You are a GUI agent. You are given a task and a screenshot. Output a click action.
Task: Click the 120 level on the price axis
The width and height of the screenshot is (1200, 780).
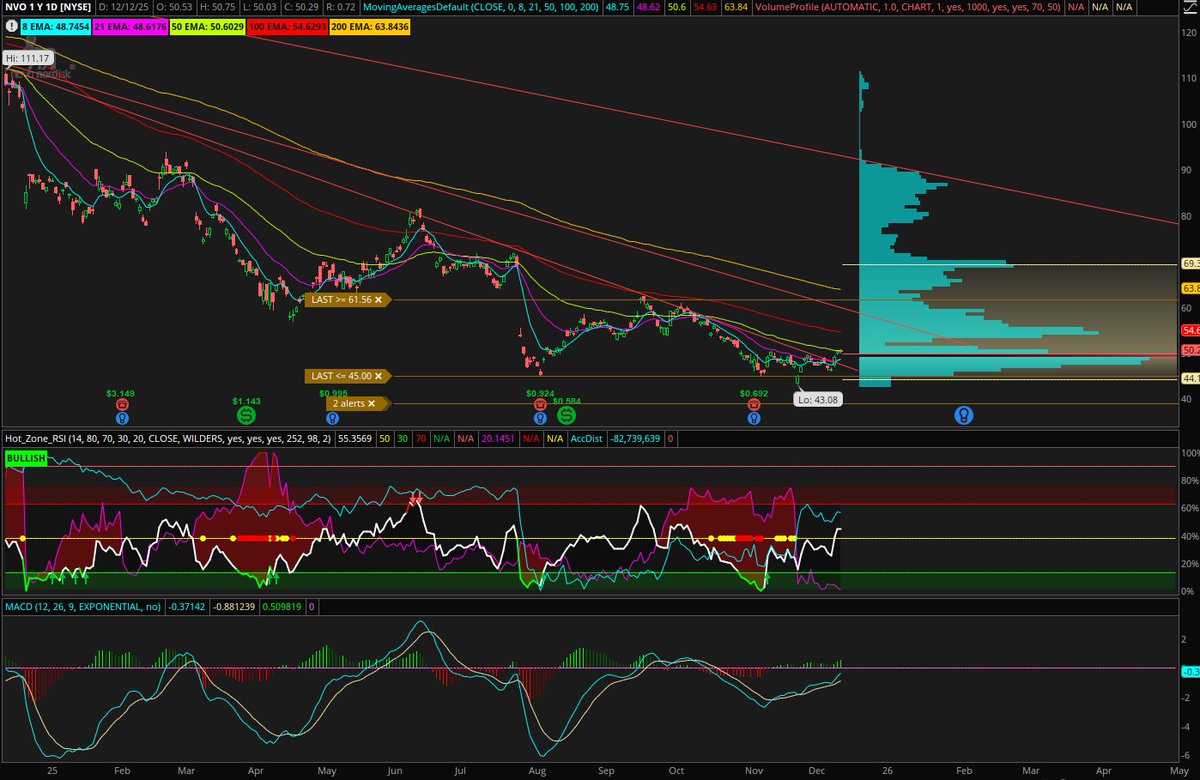[x=1189, y=32]
